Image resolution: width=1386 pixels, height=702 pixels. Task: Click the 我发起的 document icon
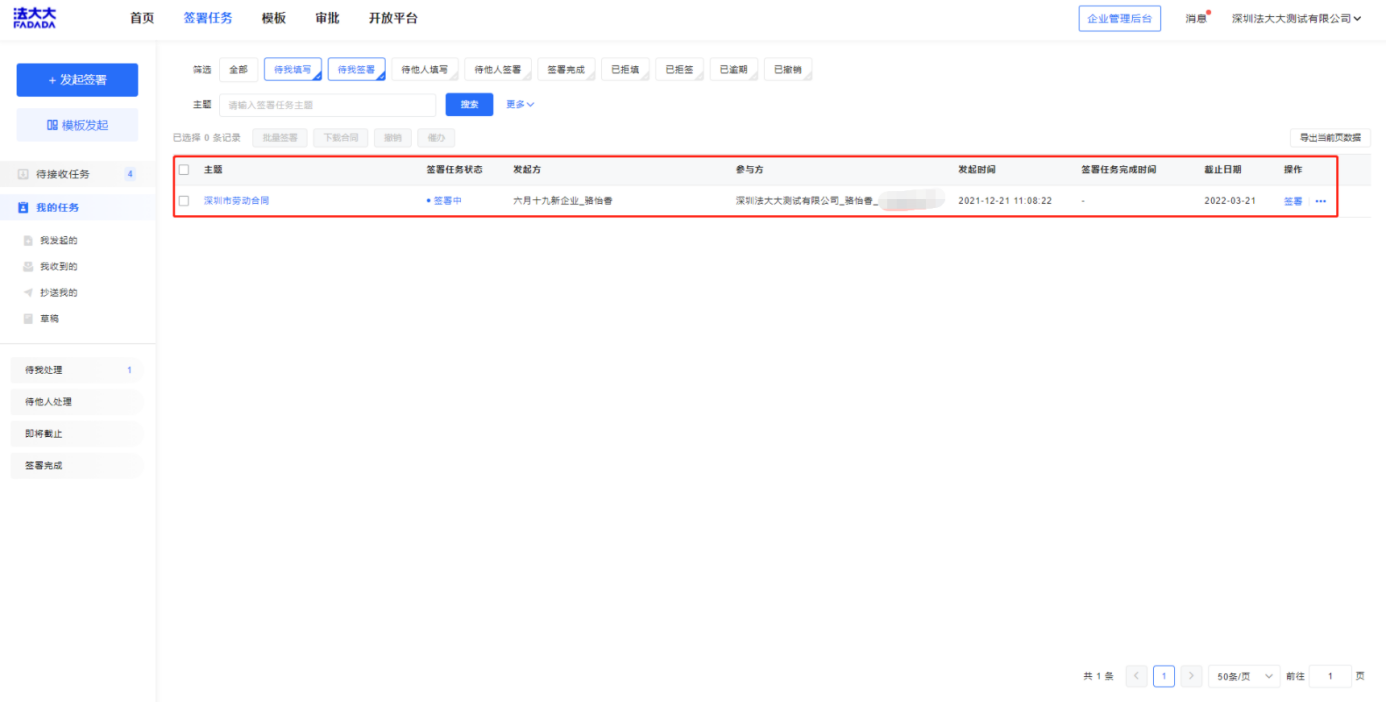[x=29, y=241]
